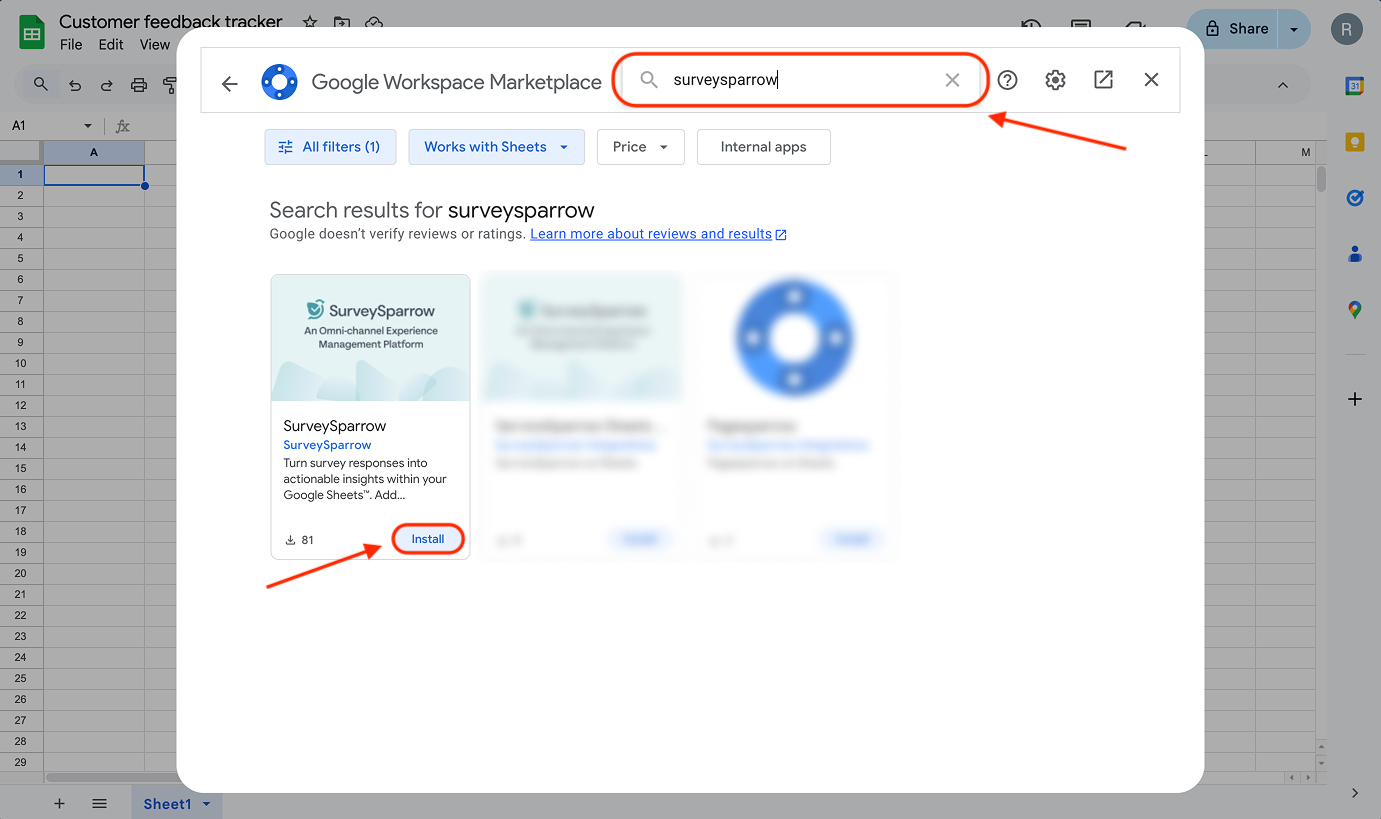Open the Sheet1 tab dropdown arrow
The image size is (1381, 819).
[207, 804]
